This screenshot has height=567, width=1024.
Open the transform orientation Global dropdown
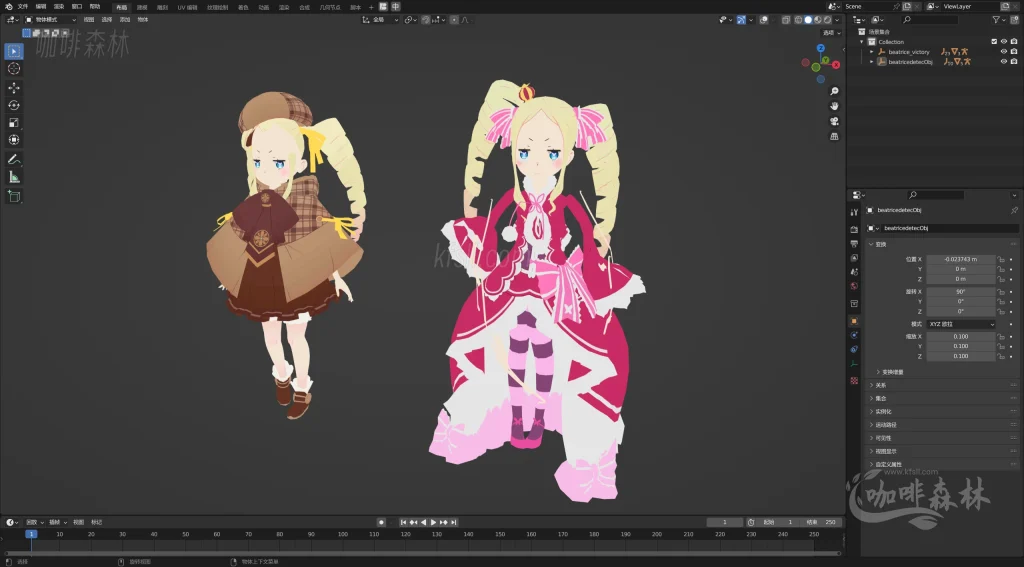(380, 20)
